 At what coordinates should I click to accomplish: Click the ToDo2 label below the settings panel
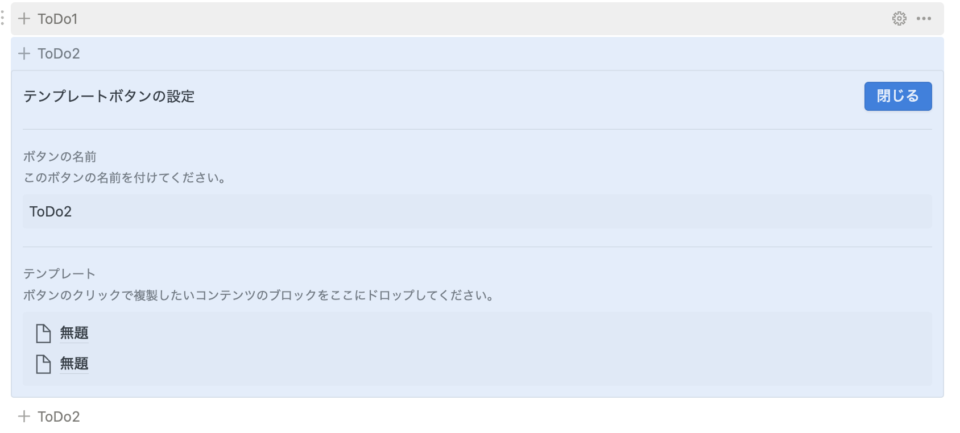pos(59,416)
